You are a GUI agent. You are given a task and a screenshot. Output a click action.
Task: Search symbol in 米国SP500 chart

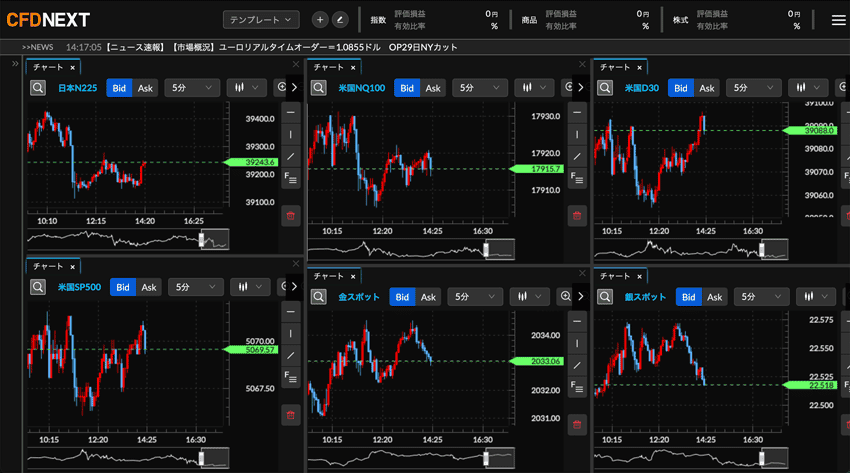38,287
